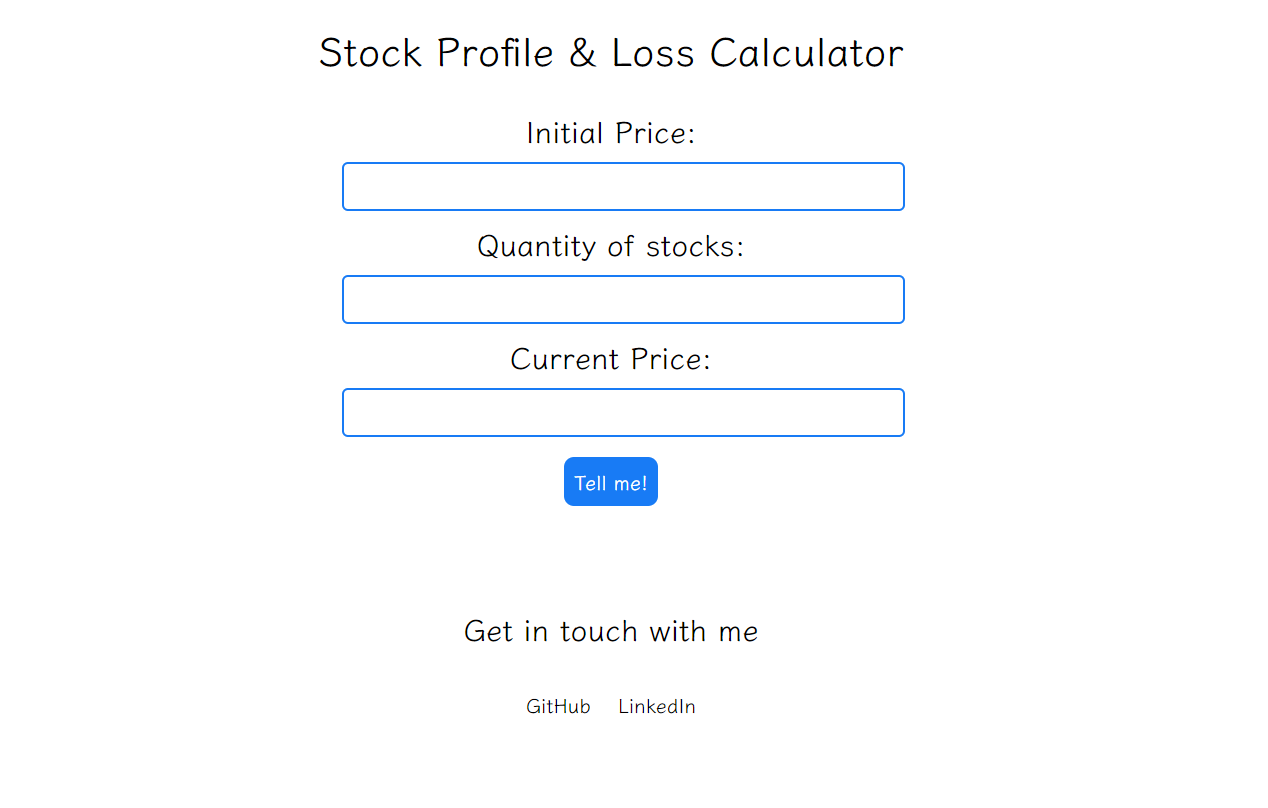Image resolution: width=1268 pixels, height=808 pixels.
Task: Click the Stock Profile & Loss Calculator heading
Action: [x=610, y=53]
